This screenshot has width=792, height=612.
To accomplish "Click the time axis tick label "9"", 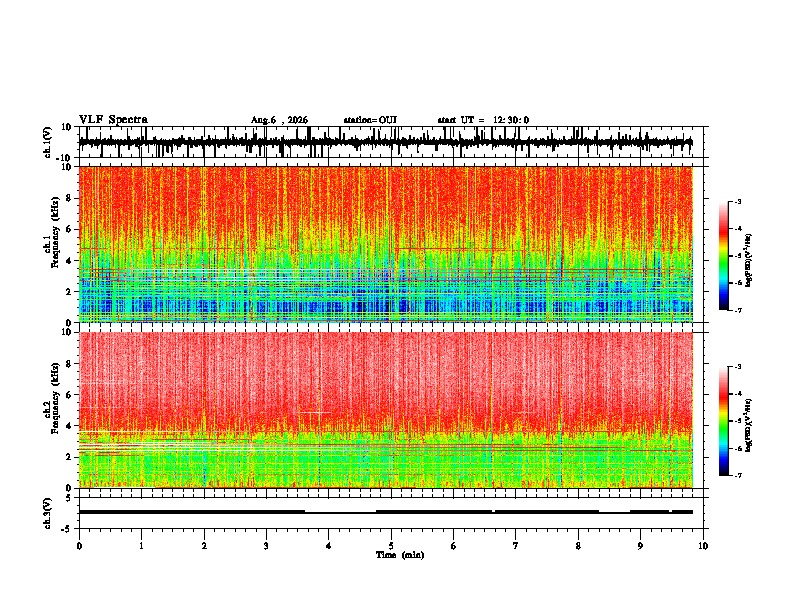I will (x=640, y=546).
